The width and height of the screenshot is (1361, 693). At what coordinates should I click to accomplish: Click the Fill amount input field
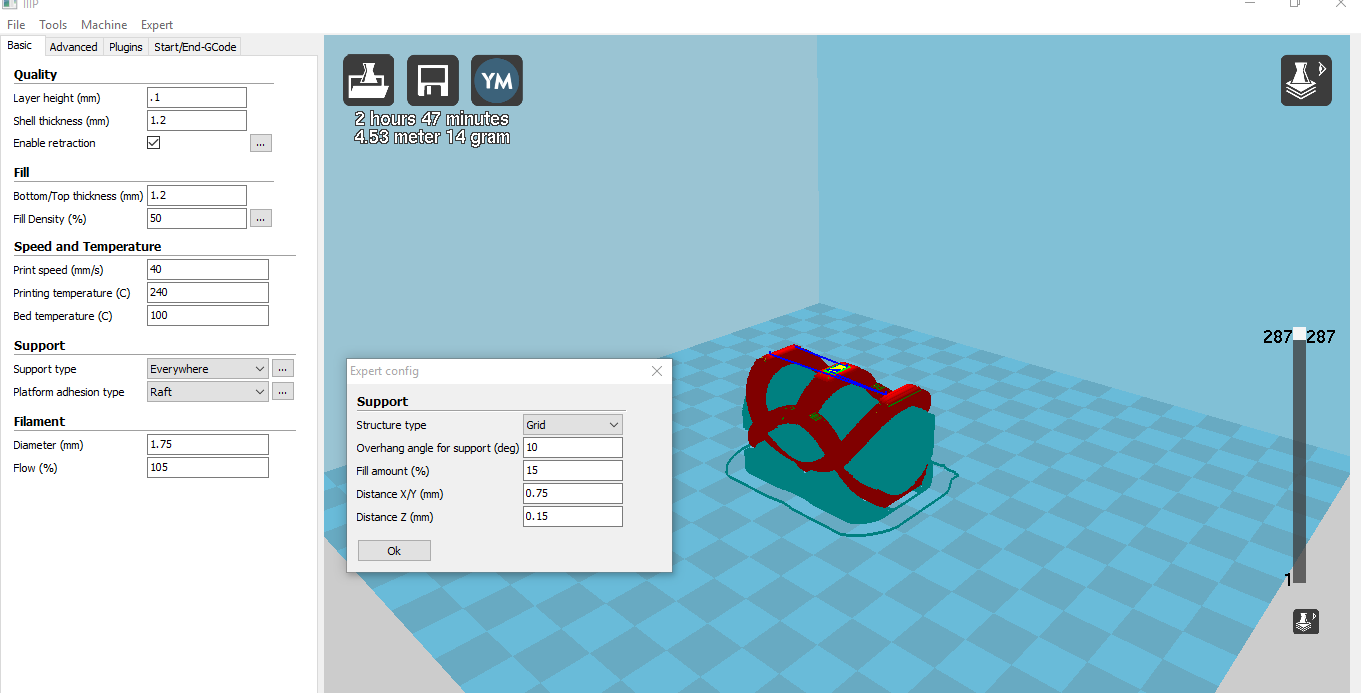573,470
